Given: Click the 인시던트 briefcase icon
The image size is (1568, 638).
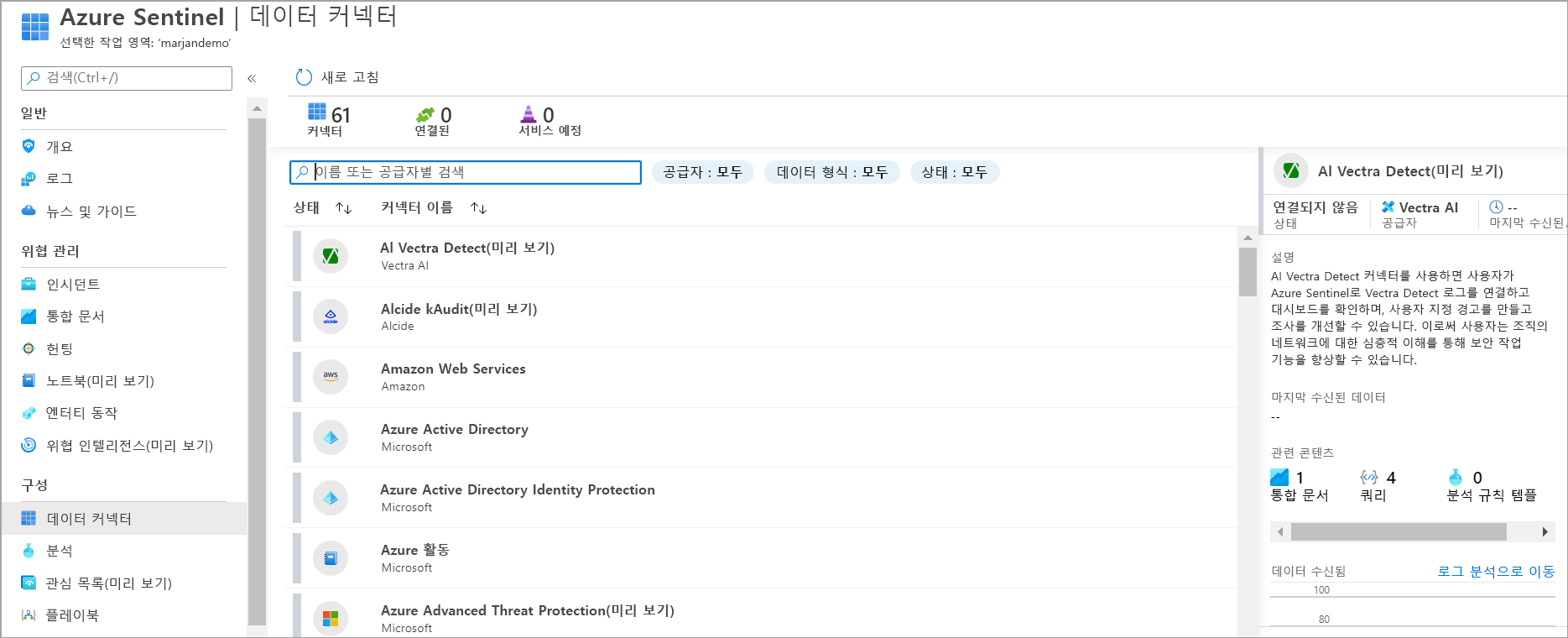Looking at the screenshot, I should click(x=29, y=284).
